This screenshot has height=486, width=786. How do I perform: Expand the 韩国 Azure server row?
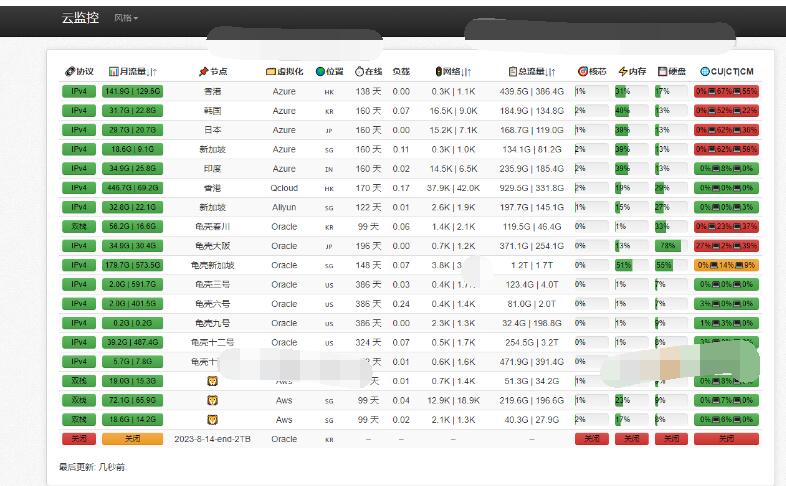(x=212, y=111)
